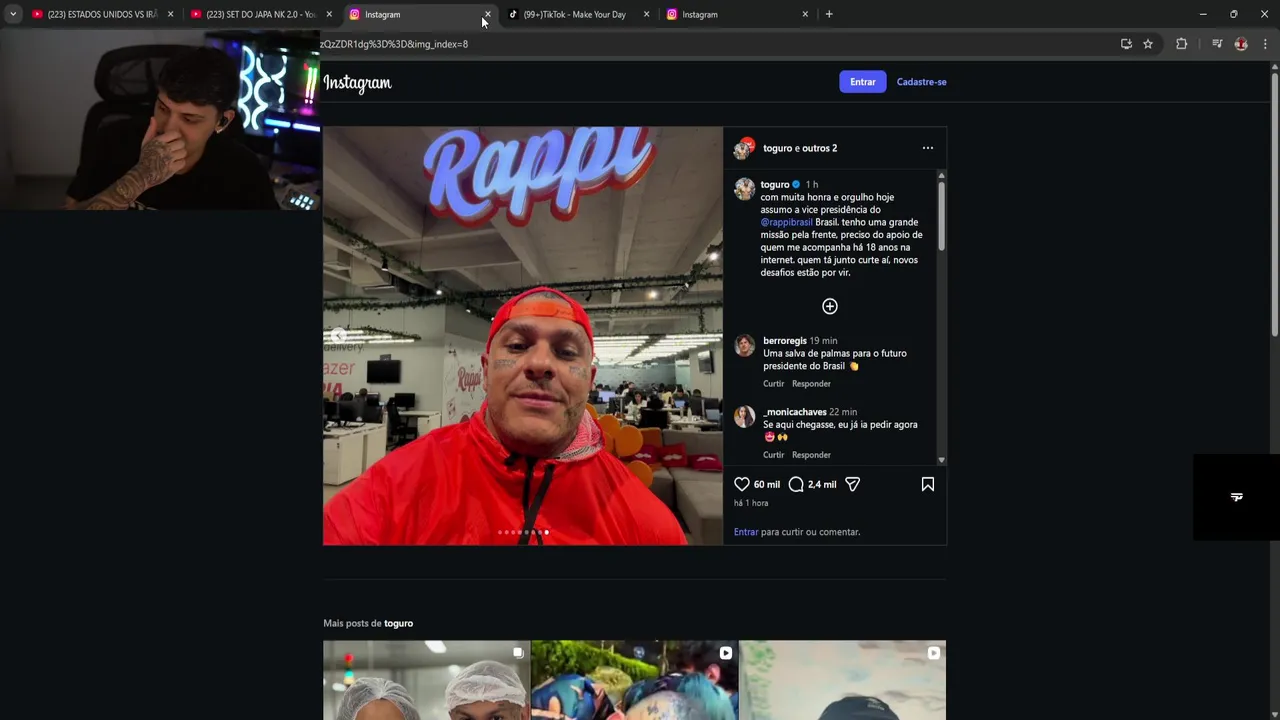
Task: Go to the previous carousel image arrow
Action: (x=338, y=336)
